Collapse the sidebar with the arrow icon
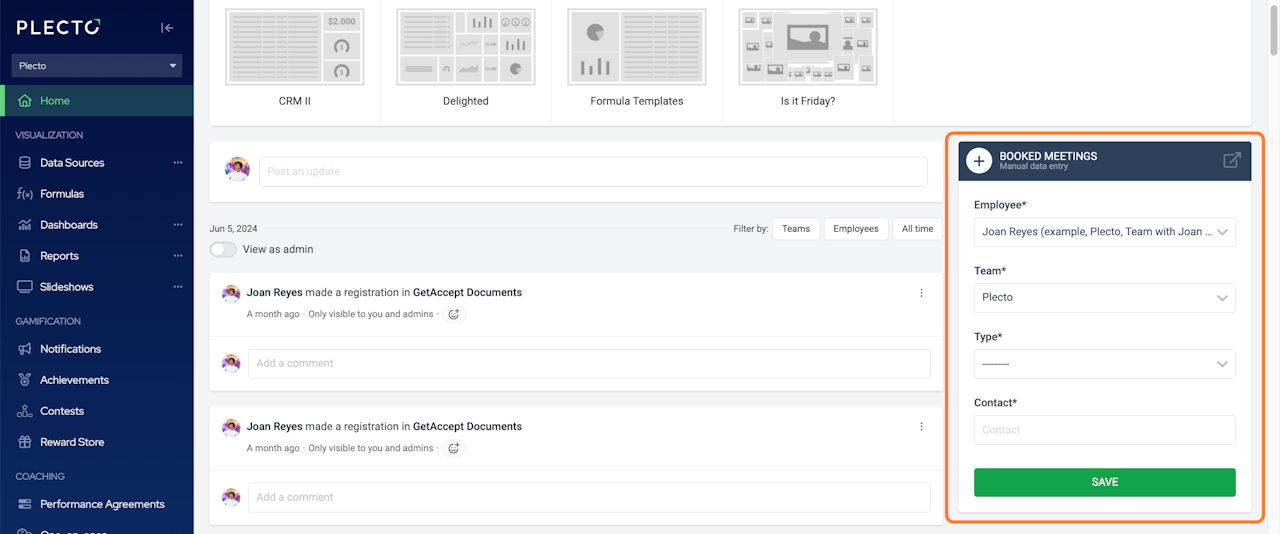The height and width of the screenshot is (534, 1280). (167, 28)
